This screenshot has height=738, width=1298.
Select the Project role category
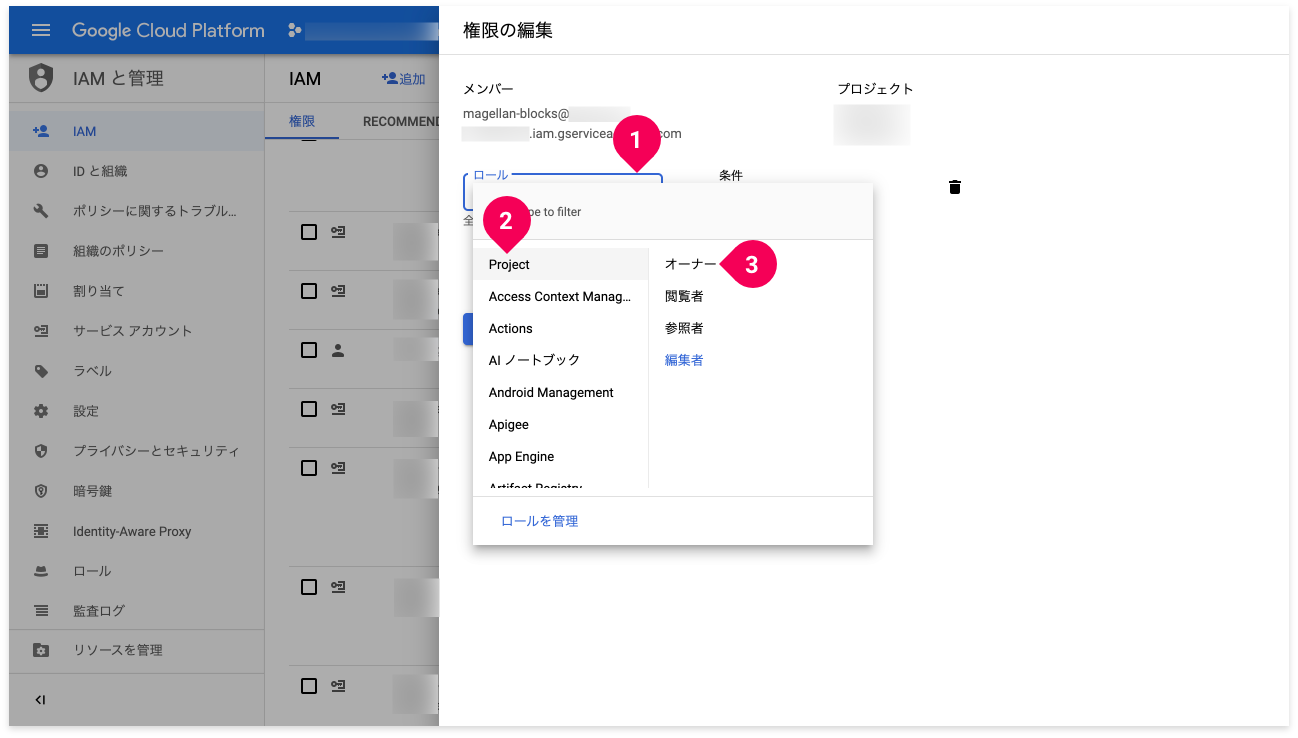click(x=561, y=265)
